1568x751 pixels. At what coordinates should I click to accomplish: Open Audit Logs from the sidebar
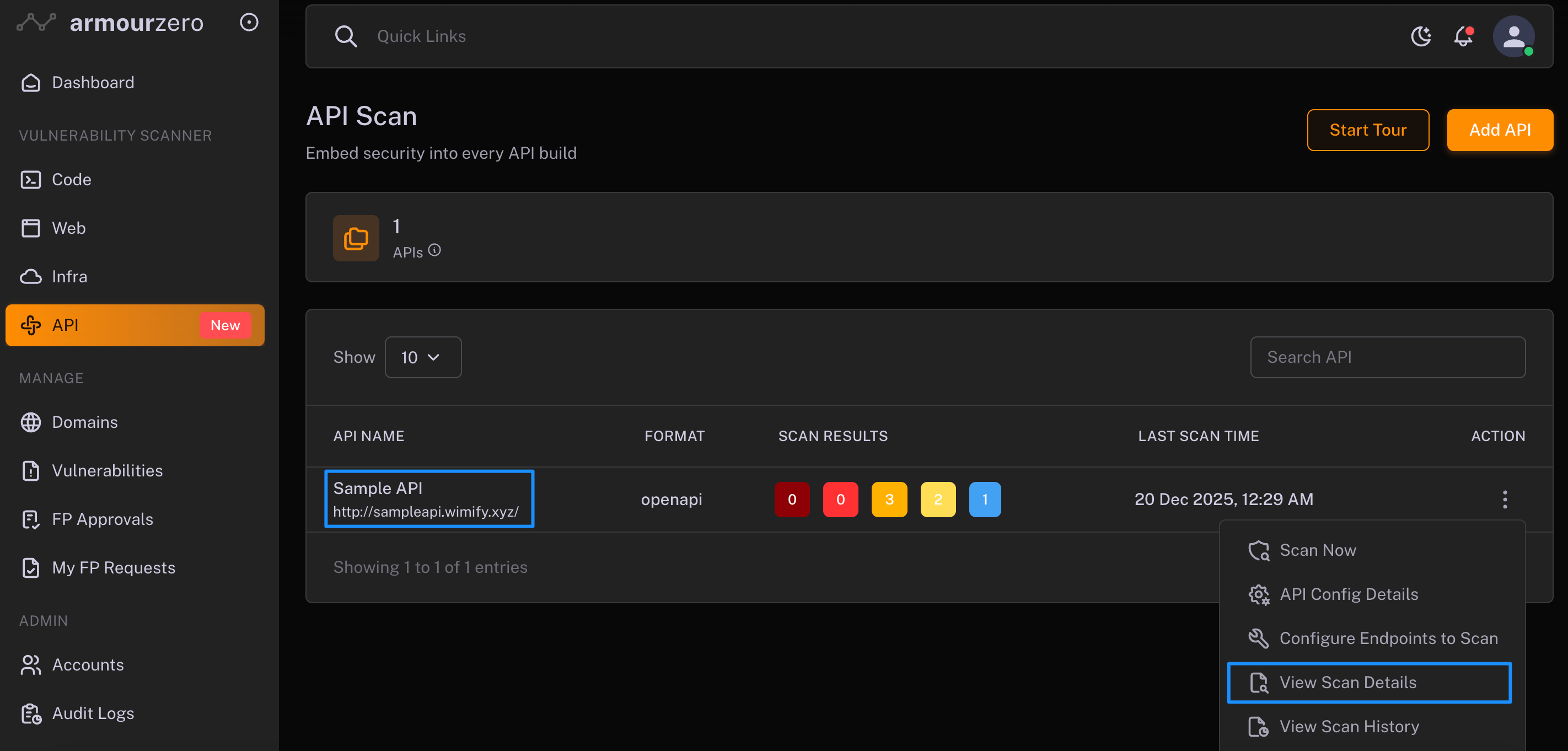click(x=93, y=714)
